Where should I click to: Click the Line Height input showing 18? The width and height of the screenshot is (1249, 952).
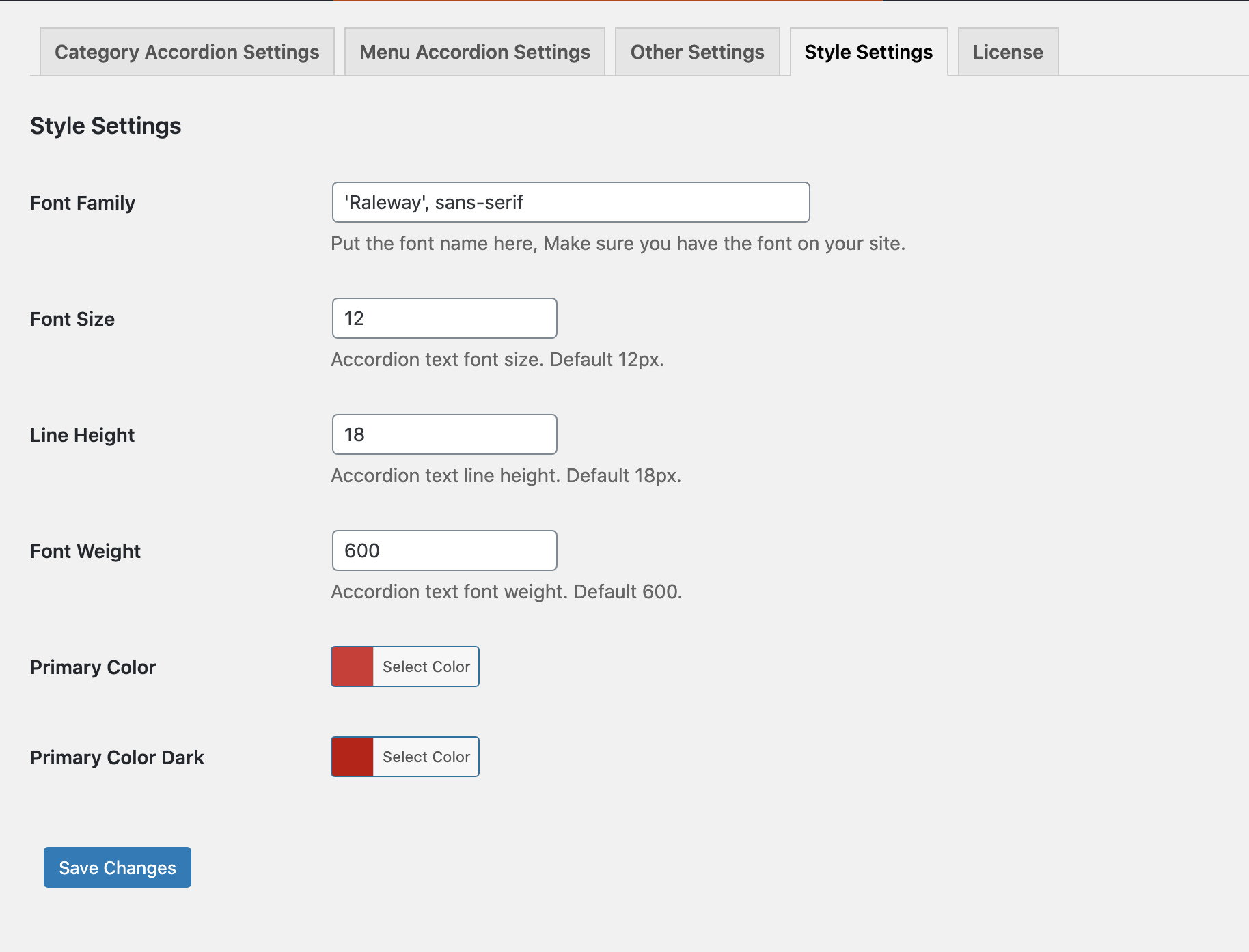[x=443, y=434]
